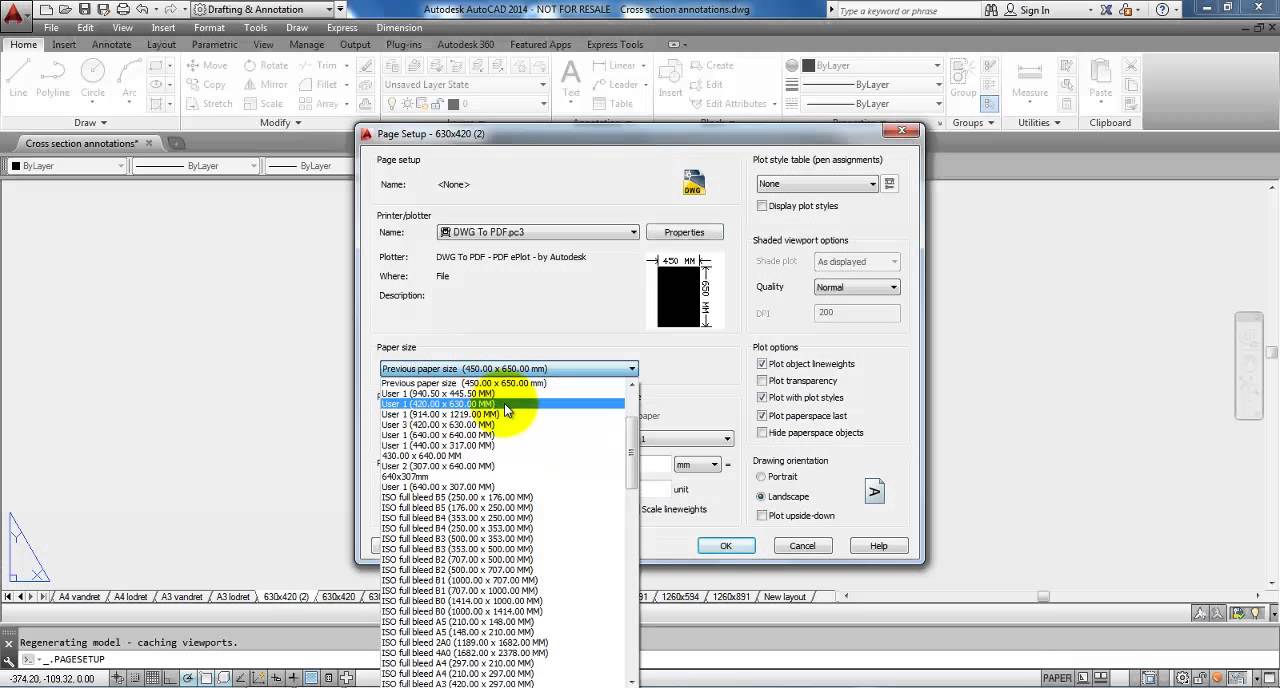Click the New file icon in Quick Access toolbar
This screenshot has width=1280, height=688.
pyautogui.click(x=47, y=10)
